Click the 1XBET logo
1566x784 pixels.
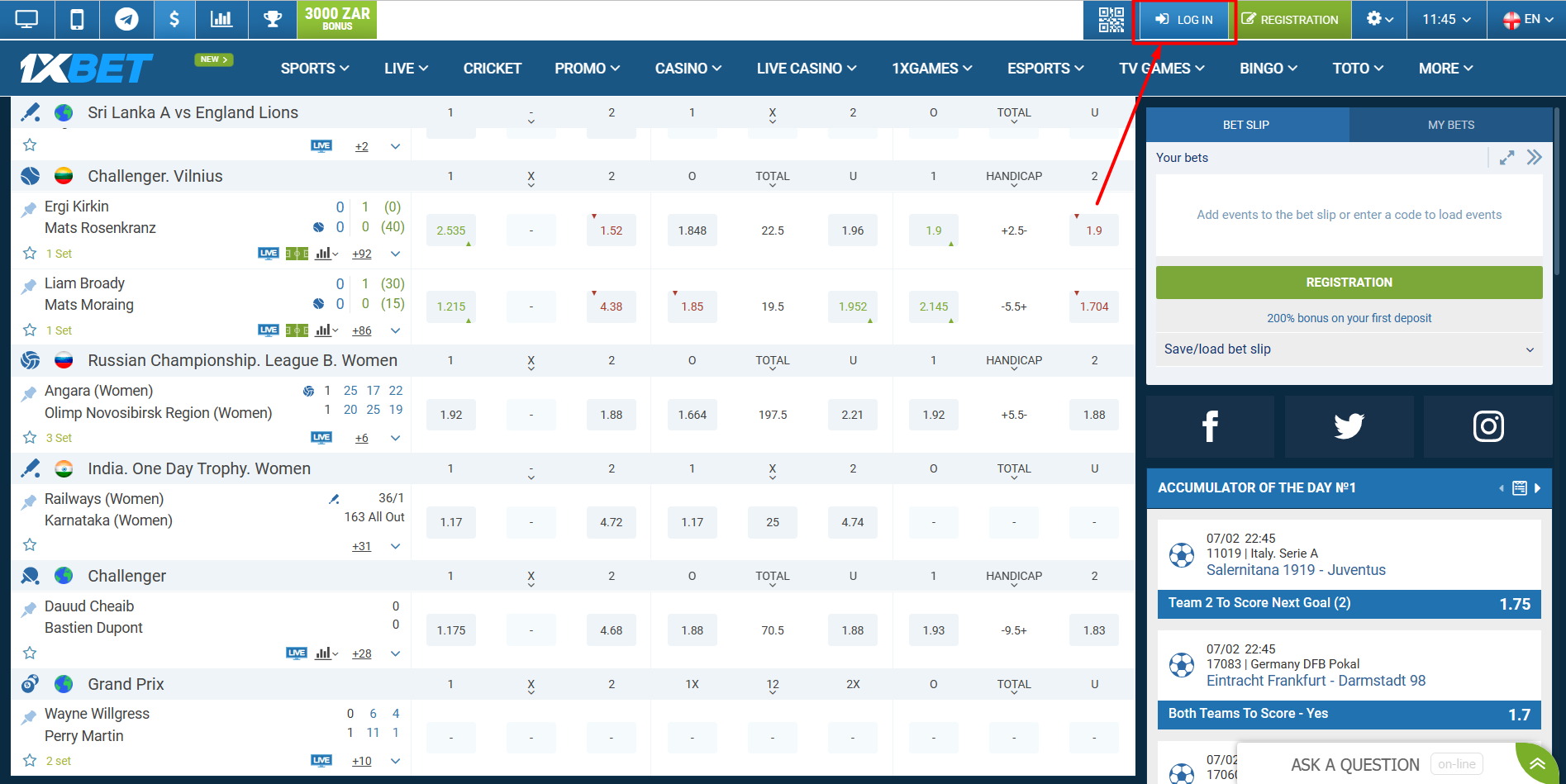[x=86, y=69]
